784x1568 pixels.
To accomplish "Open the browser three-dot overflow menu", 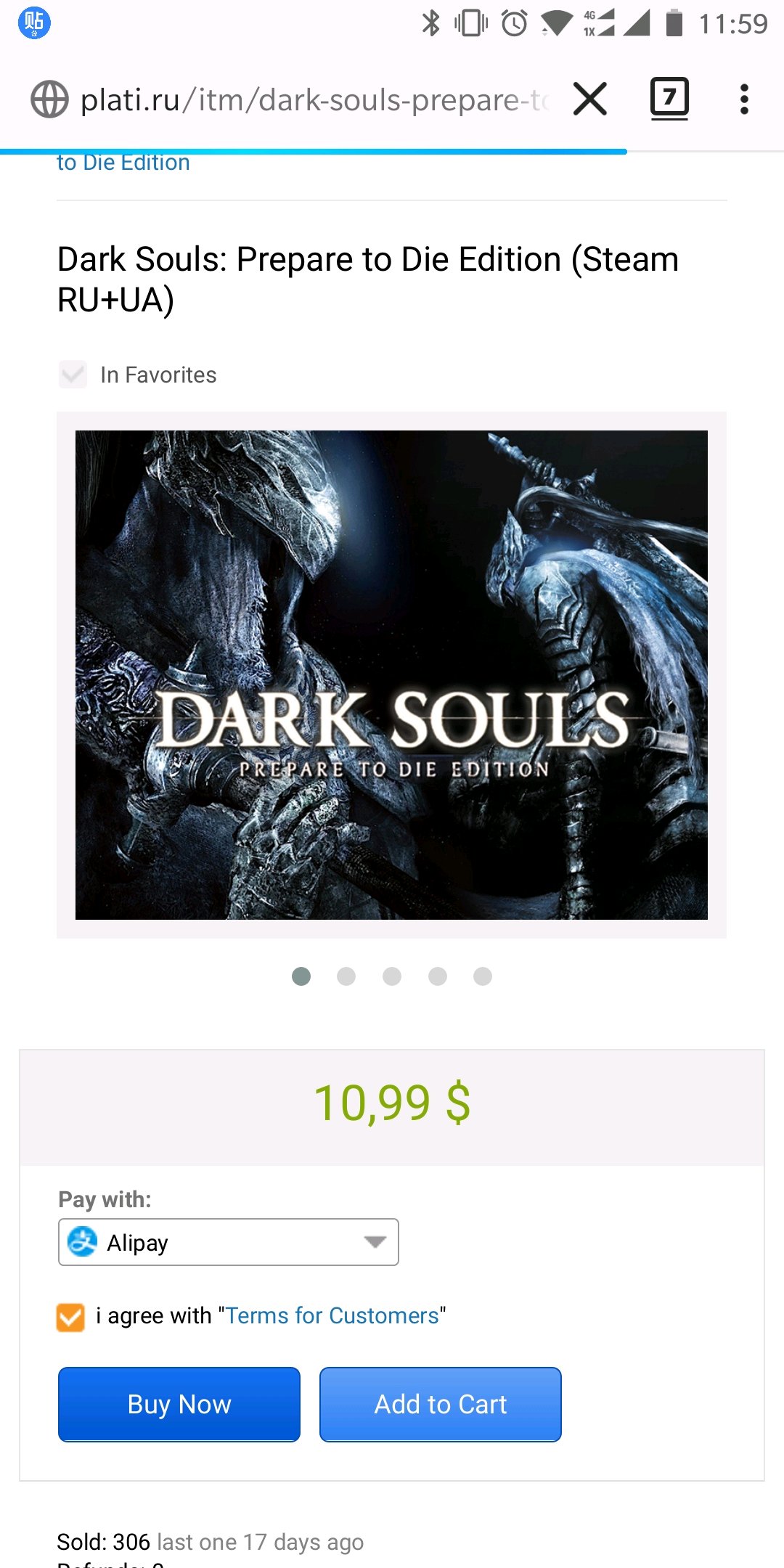I will click(x=744, y=99).
